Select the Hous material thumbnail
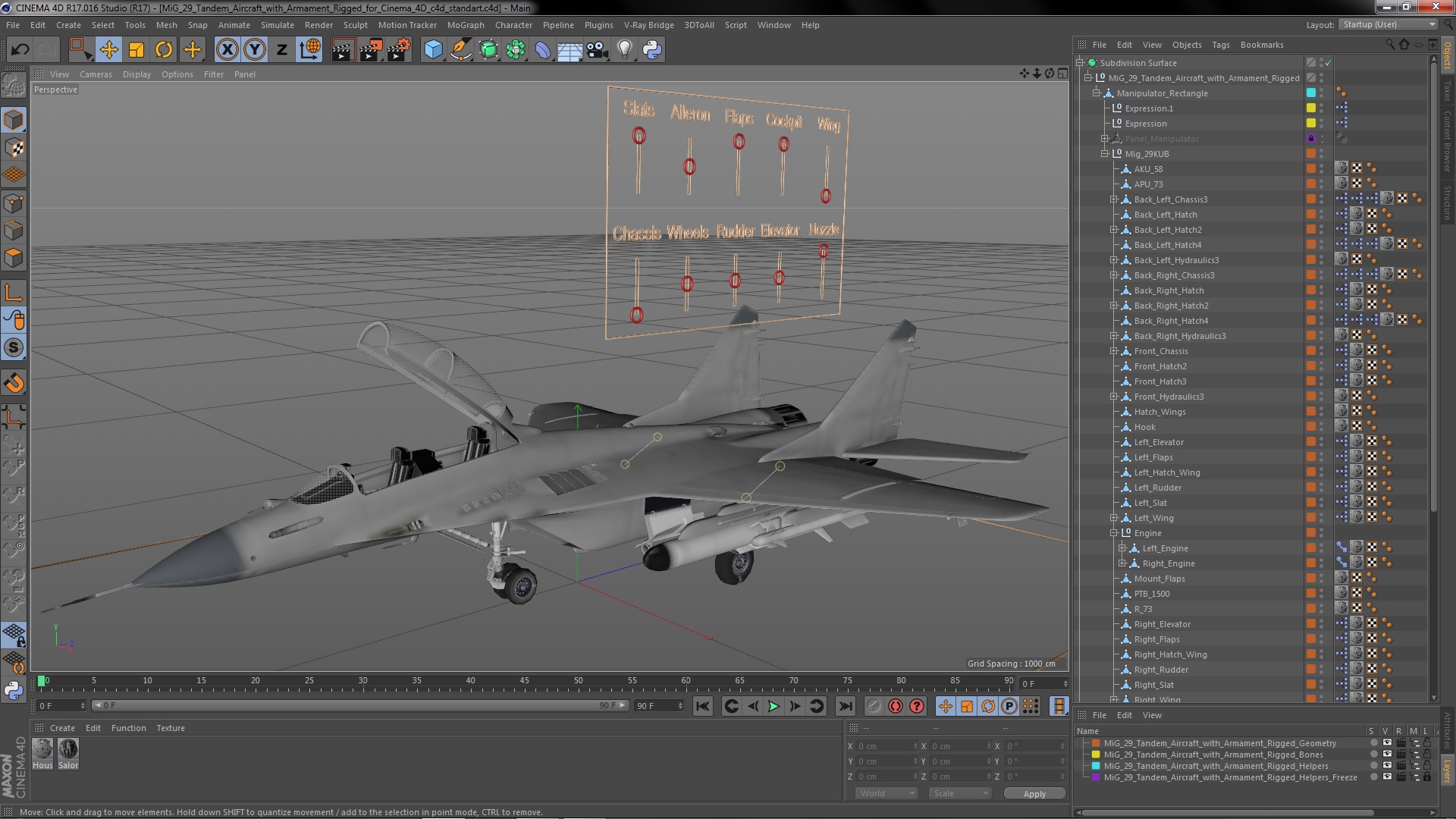 click(42, 754)
